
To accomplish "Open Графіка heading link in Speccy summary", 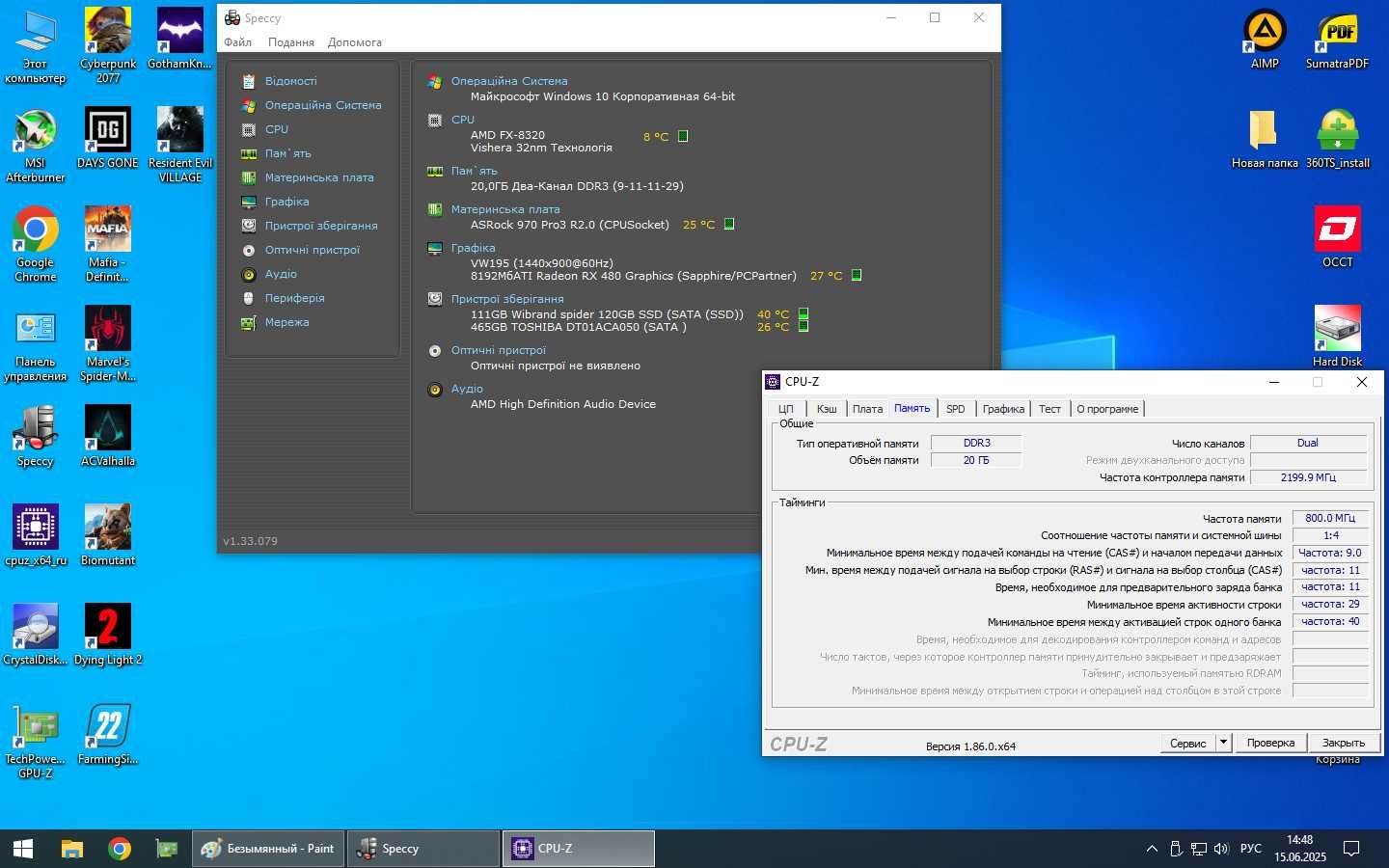I will click(473, 248).
